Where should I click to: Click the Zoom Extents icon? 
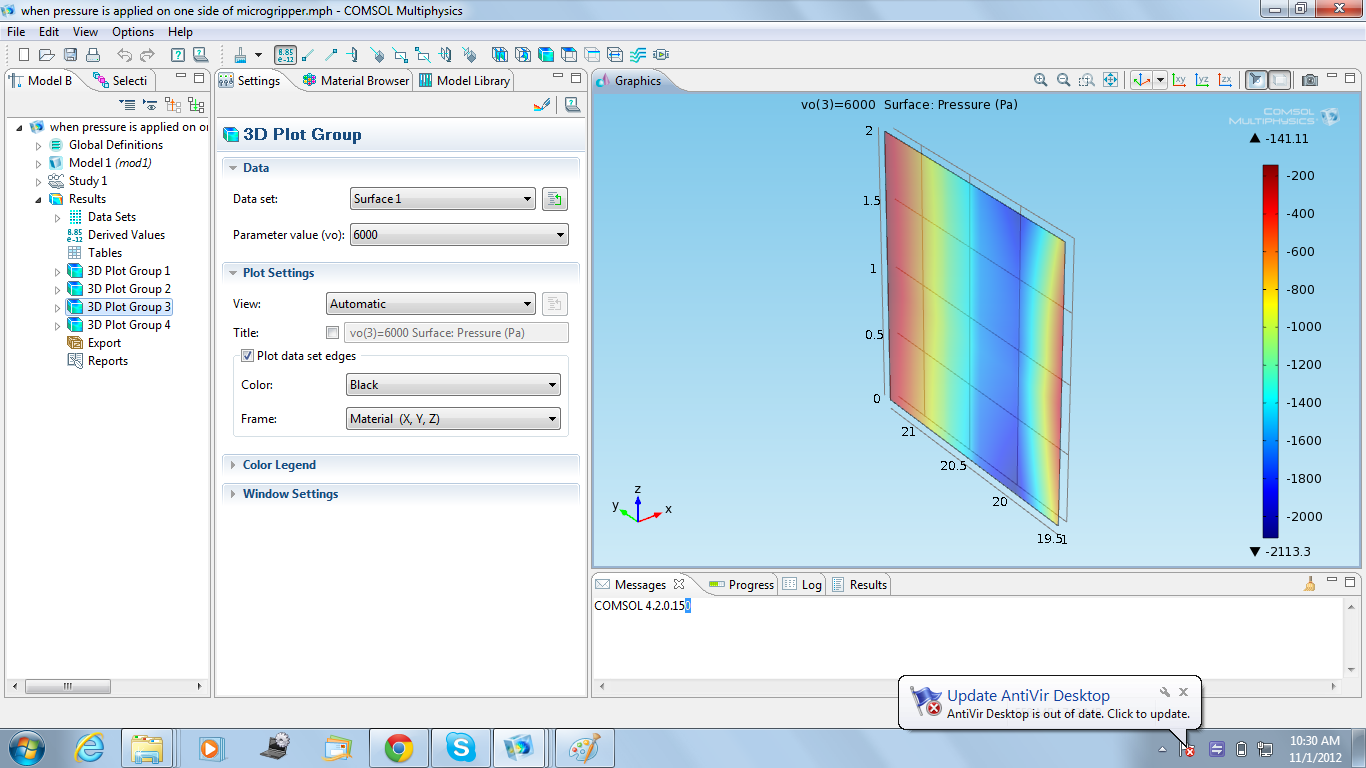pos(1110,80)
